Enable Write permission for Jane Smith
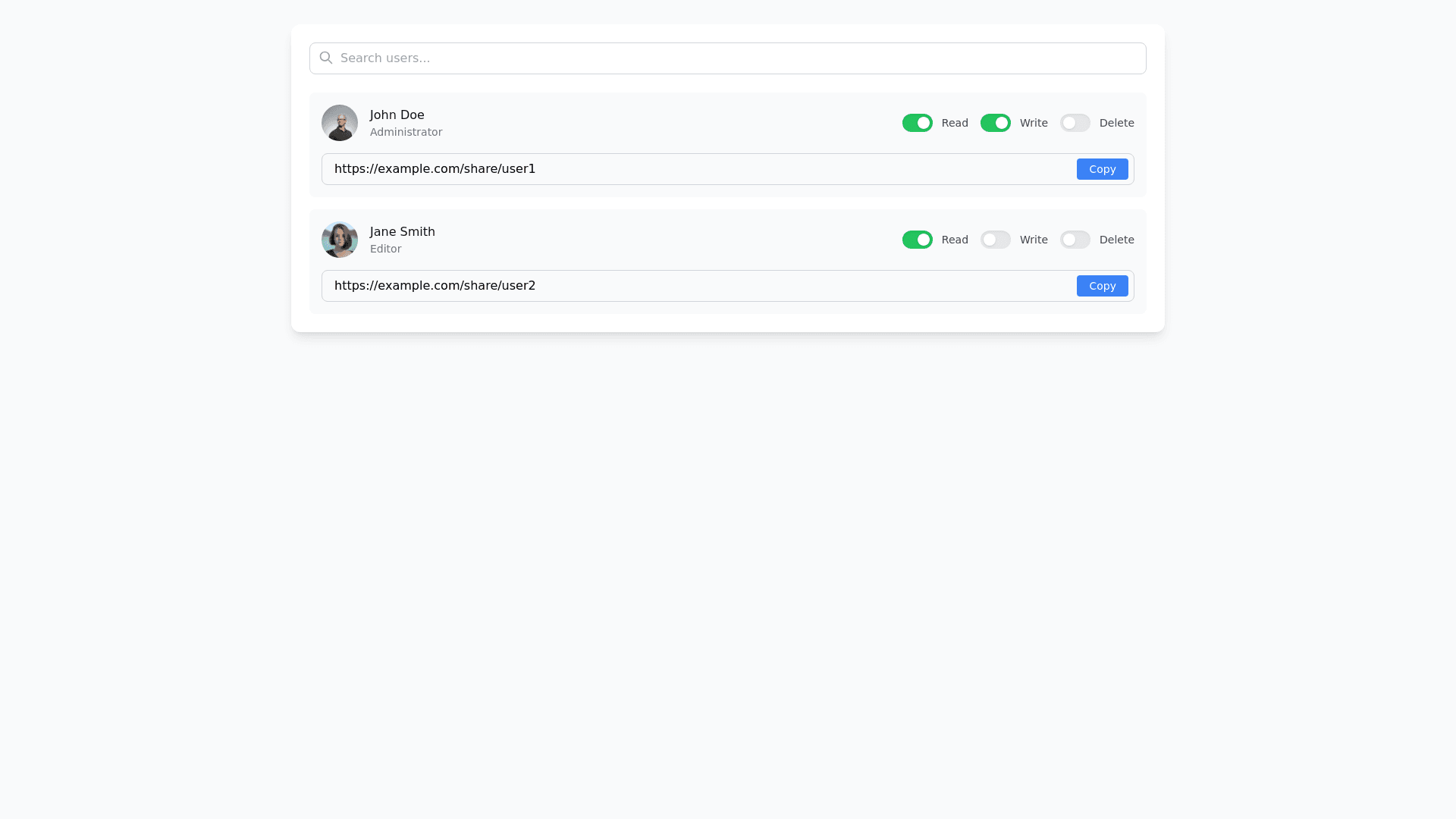The image size is (1456, 819). pyautogui.click(x=995, y=240)
